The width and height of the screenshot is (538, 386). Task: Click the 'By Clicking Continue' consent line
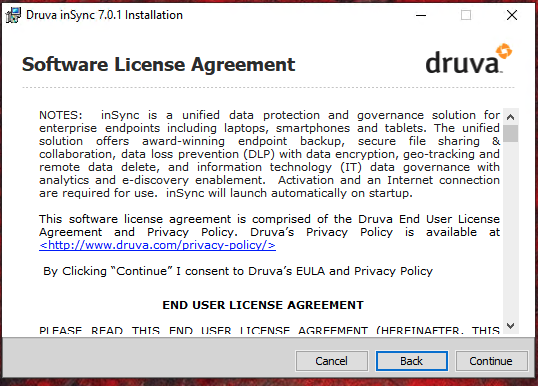(x=238, y=271)
